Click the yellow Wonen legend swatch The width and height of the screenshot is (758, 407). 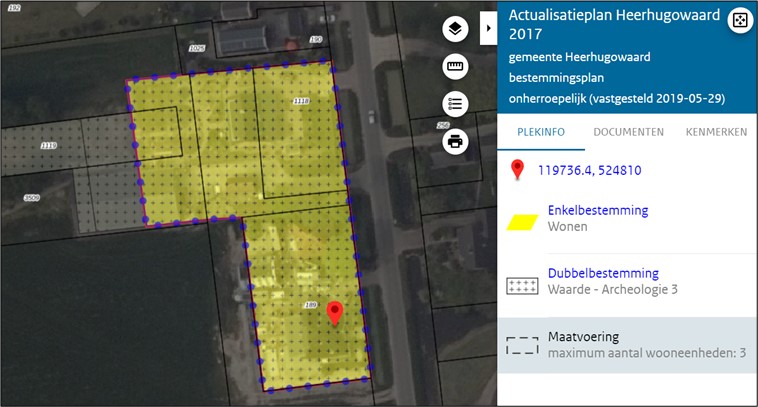522,218
